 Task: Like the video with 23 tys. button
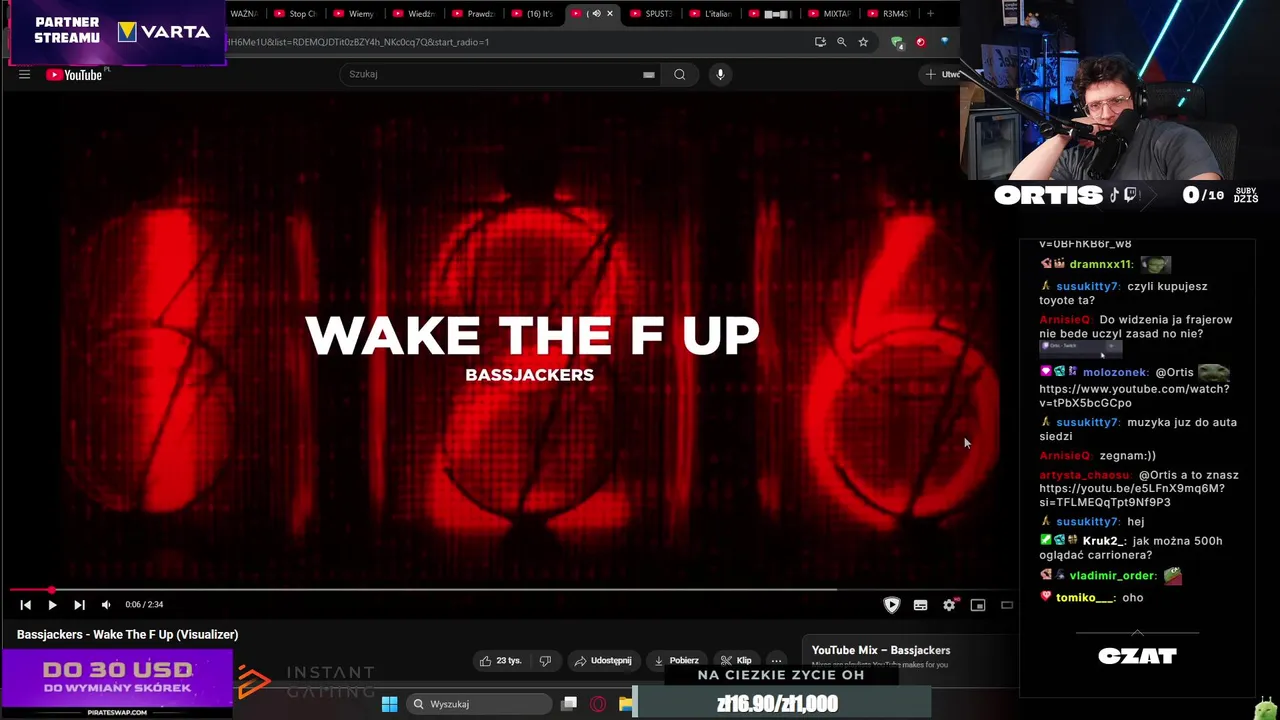click(500, 660)
